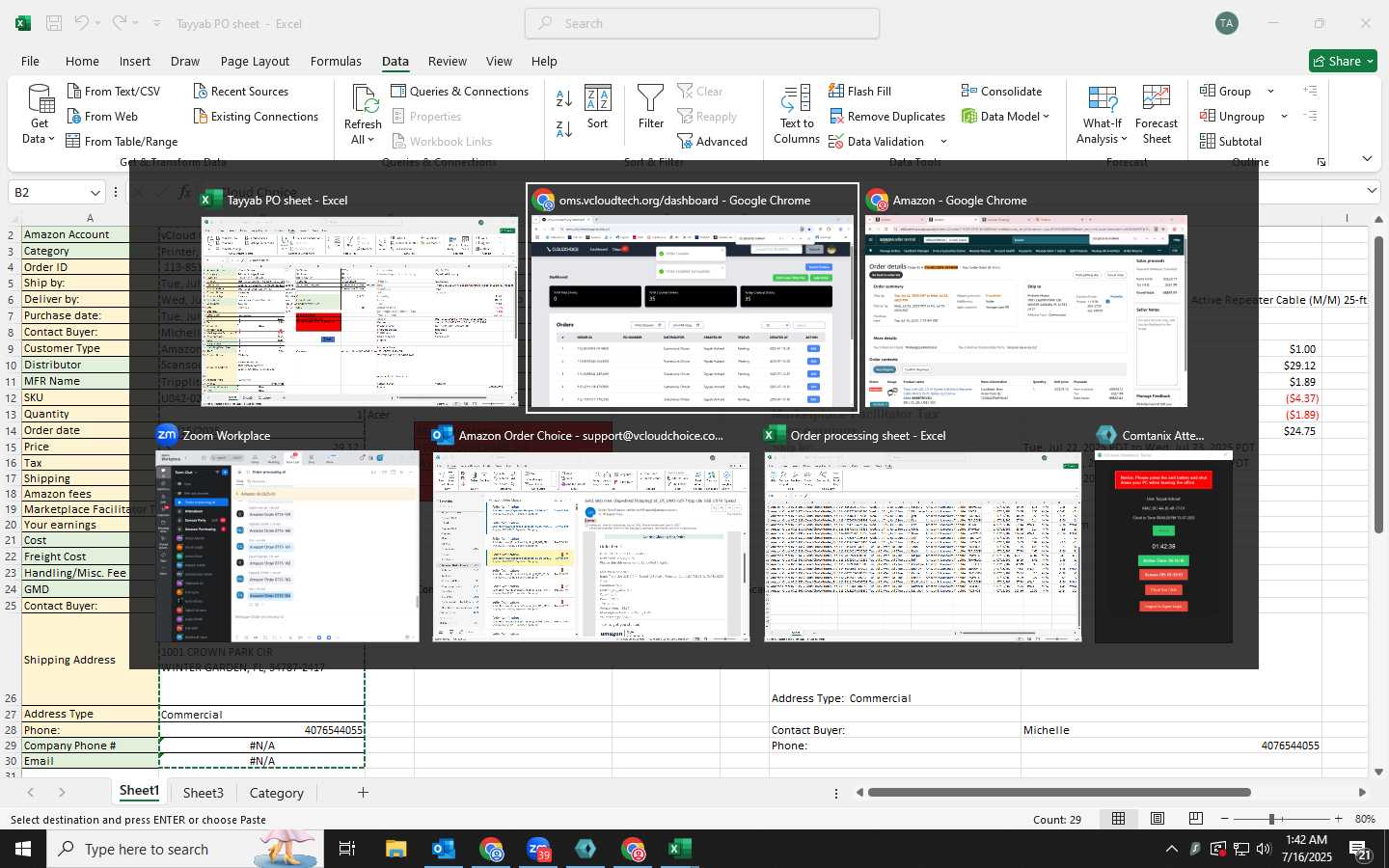The width and height of the screenshot is (1389, 868).
Task: Expand Data Validation dropdown arrow
Action: click(943, 142)
